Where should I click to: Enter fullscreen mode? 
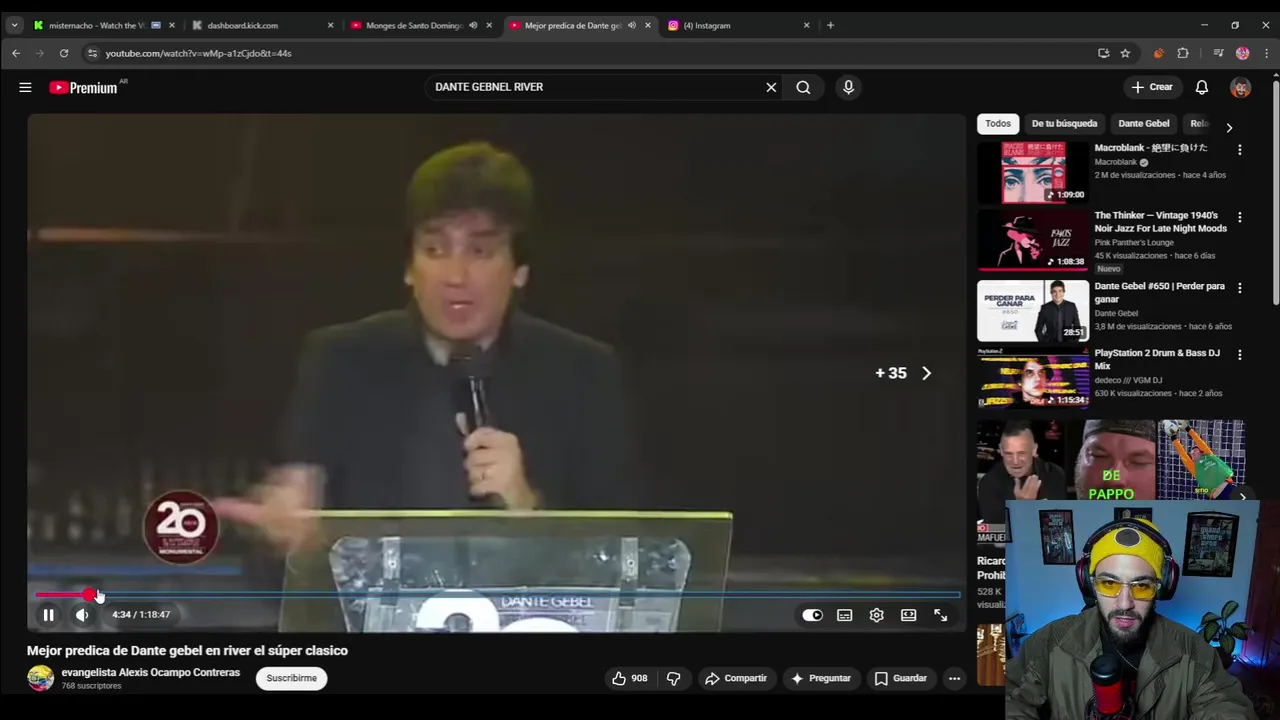940,615
